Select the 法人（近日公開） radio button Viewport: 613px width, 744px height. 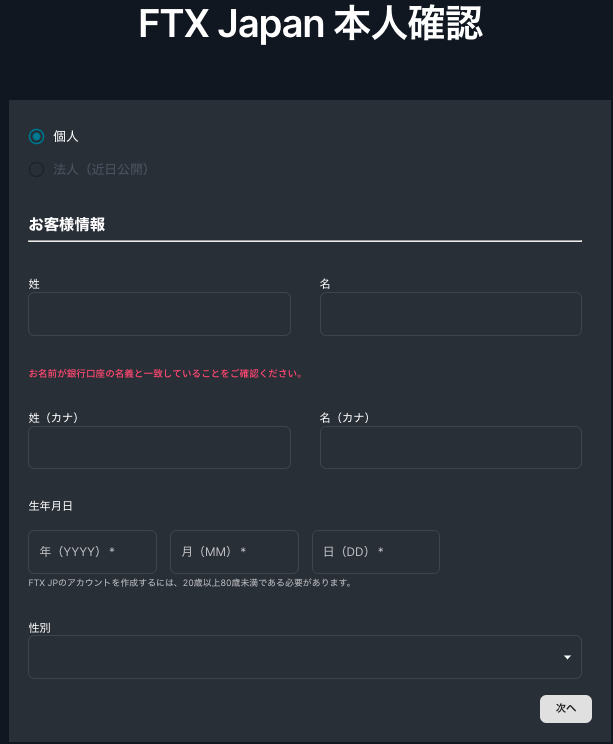pos(37,170)
